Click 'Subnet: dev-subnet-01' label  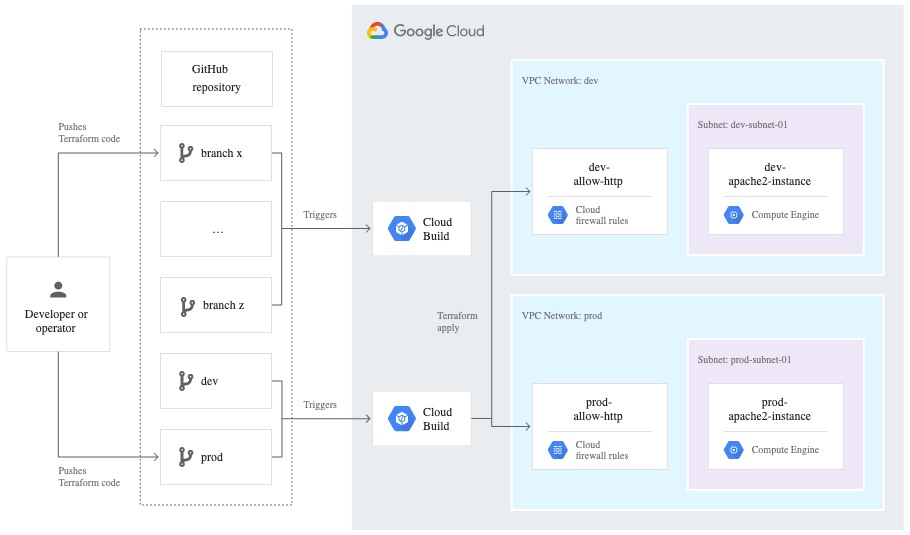click(x=742, y=125)
